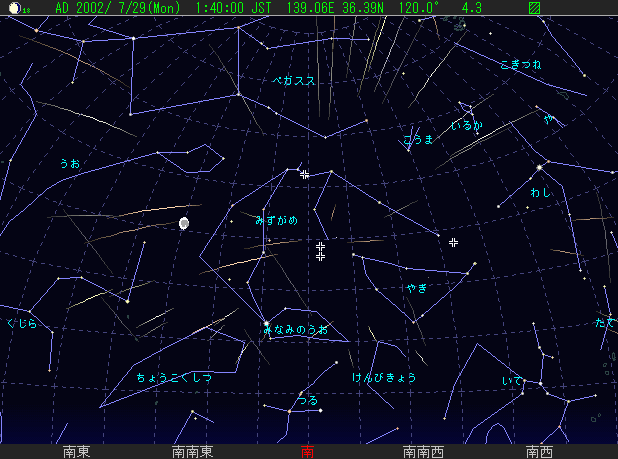Screen dimensions: 618x459
Task: Select the 南南東 direction label
Action: point(193,451)
